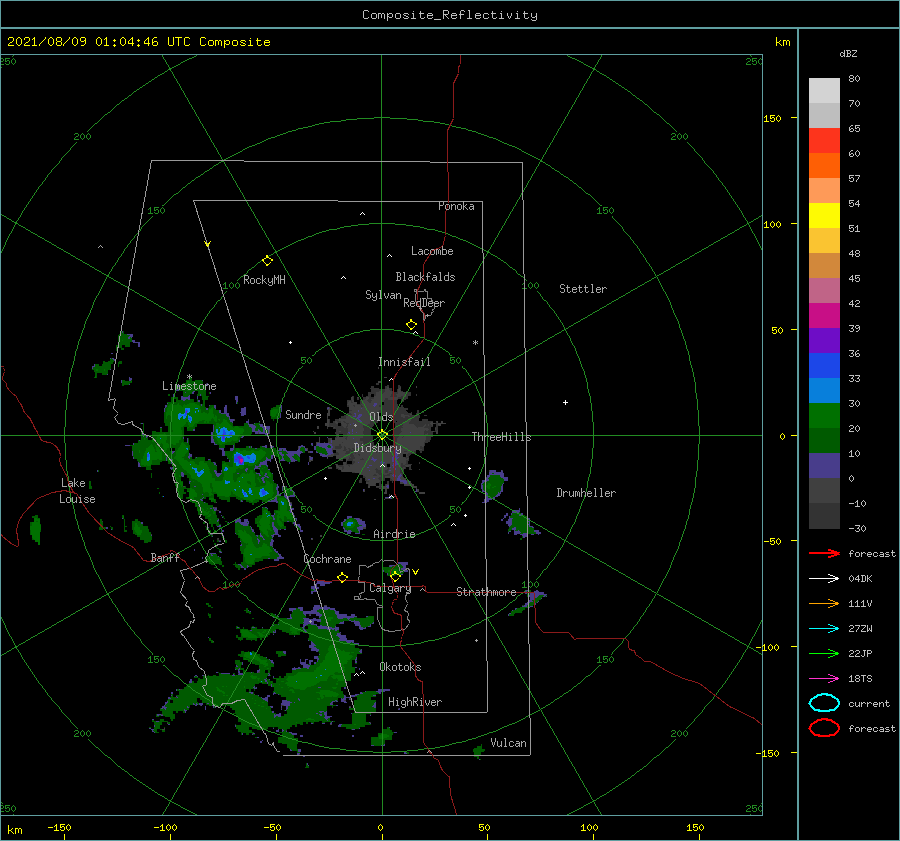Click the dBZ legend heading

[x=848, y=53]
